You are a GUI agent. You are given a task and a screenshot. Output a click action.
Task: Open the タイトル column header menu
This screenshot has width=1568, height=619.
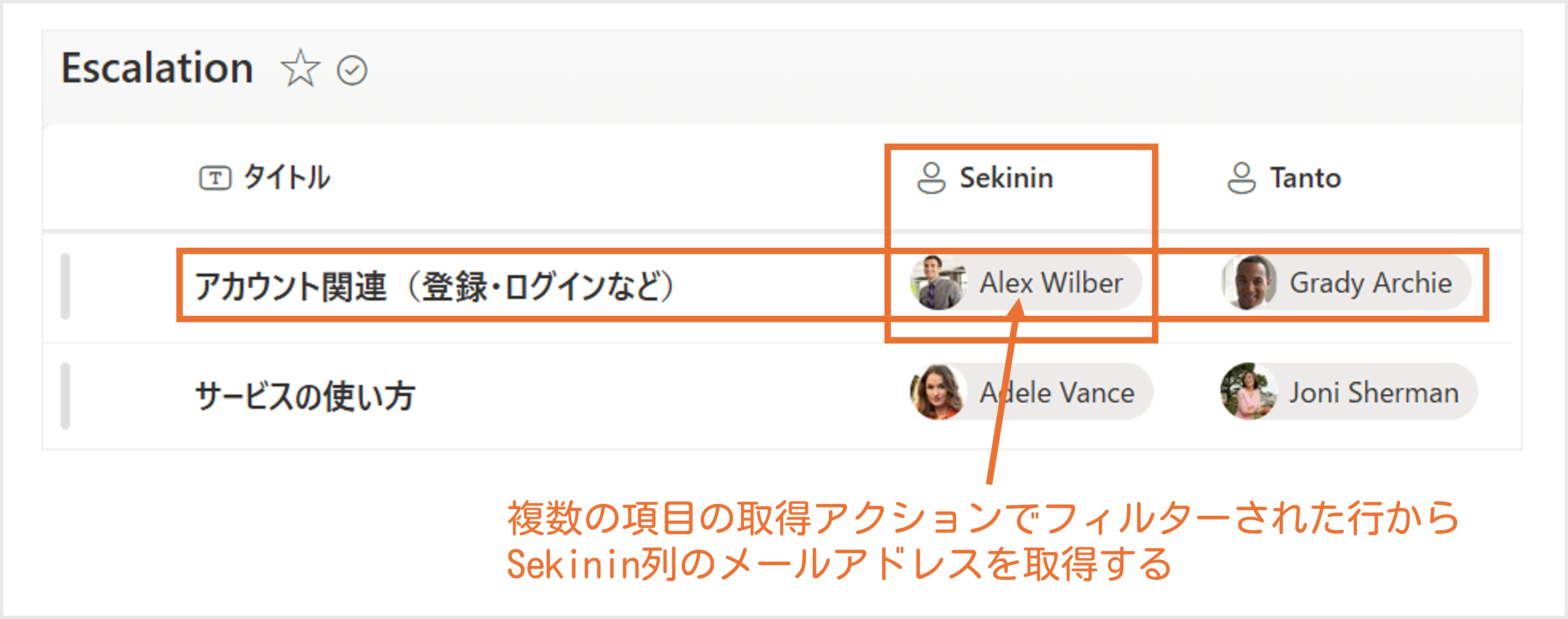286,178
